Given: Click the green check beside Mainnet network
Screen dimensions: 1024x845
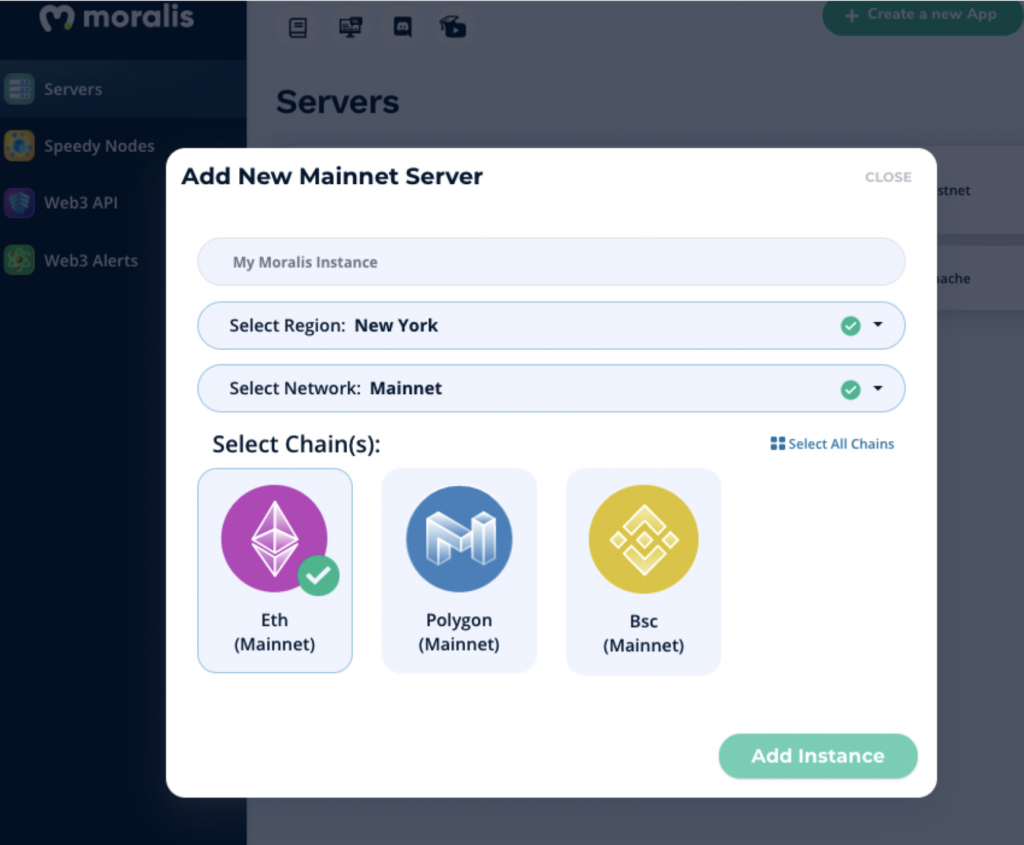Looking at the screenshot, I should [x=850, y=390].
